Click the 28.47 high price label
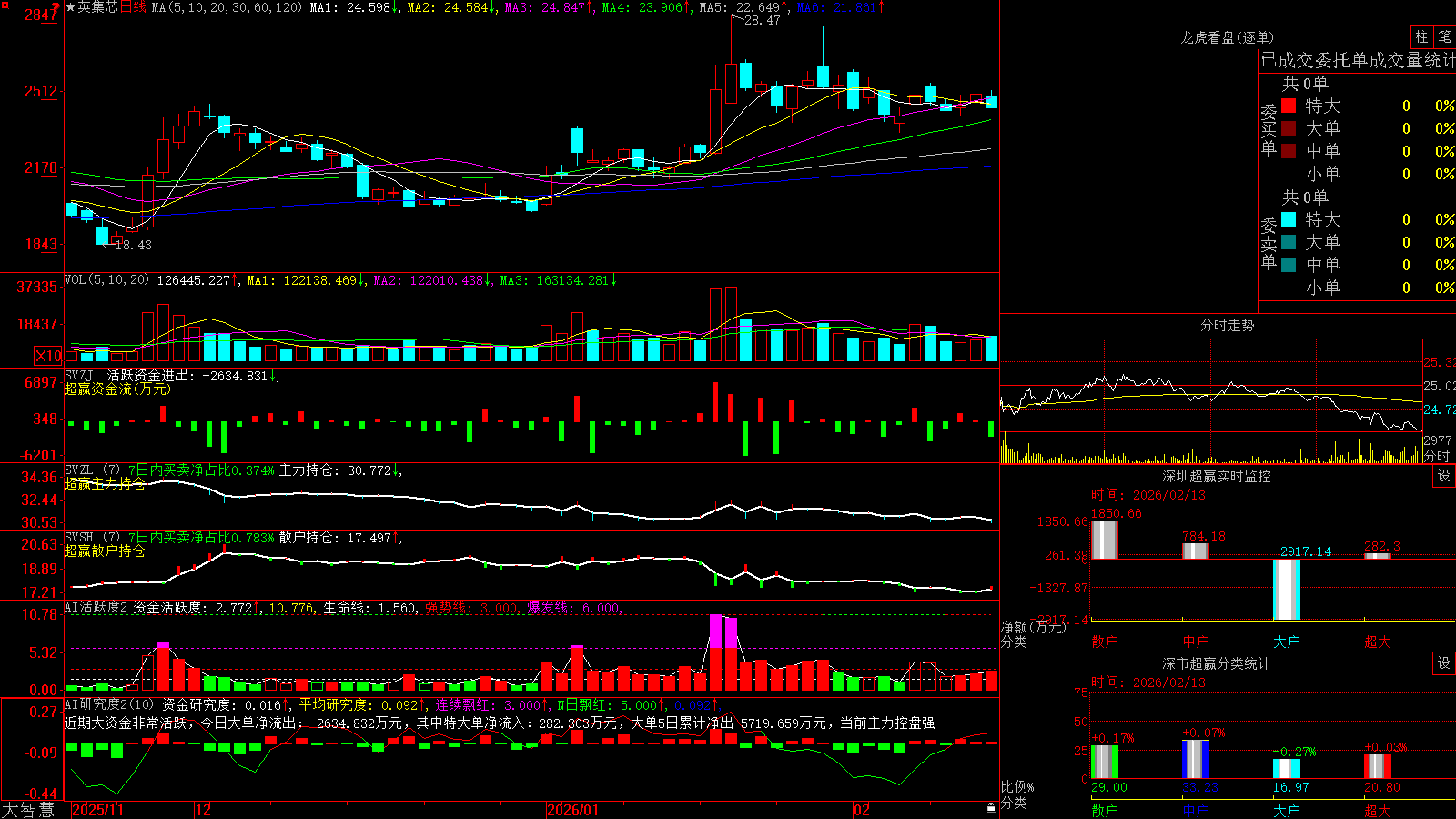The width and height of the screenshot is (1456, 819). [x=762, y=20]
